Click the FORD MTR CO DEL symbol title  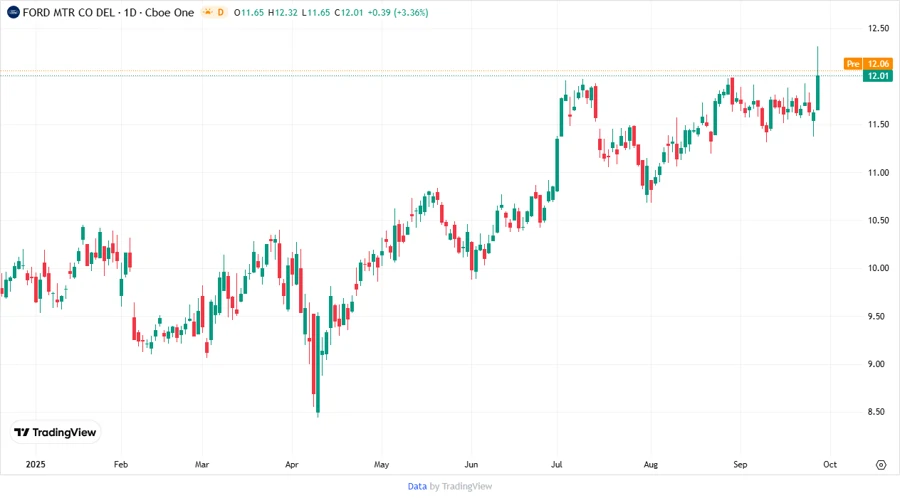click(68, 12)
